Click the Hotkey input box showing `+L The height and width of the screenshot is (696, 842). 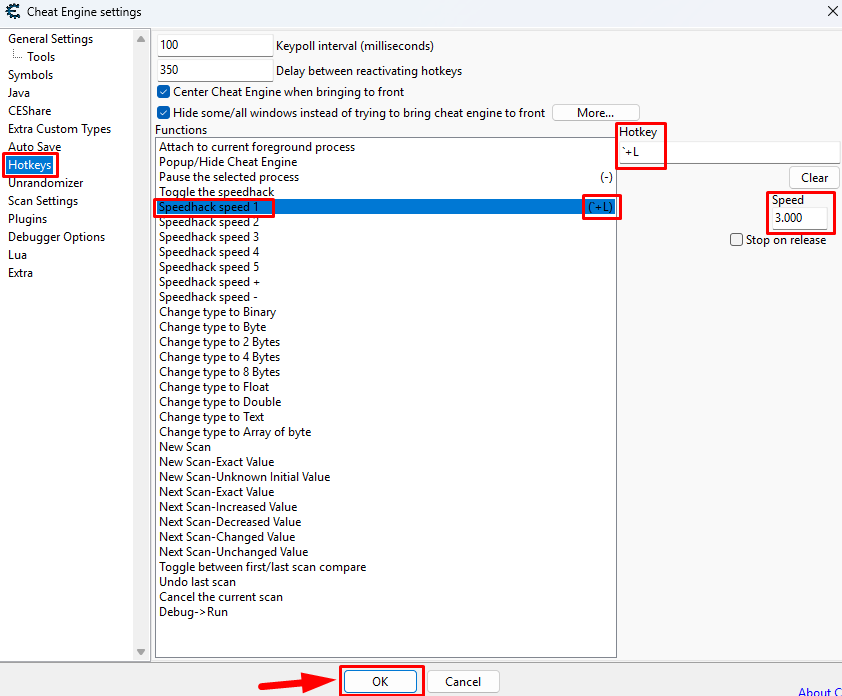[729, 152]
